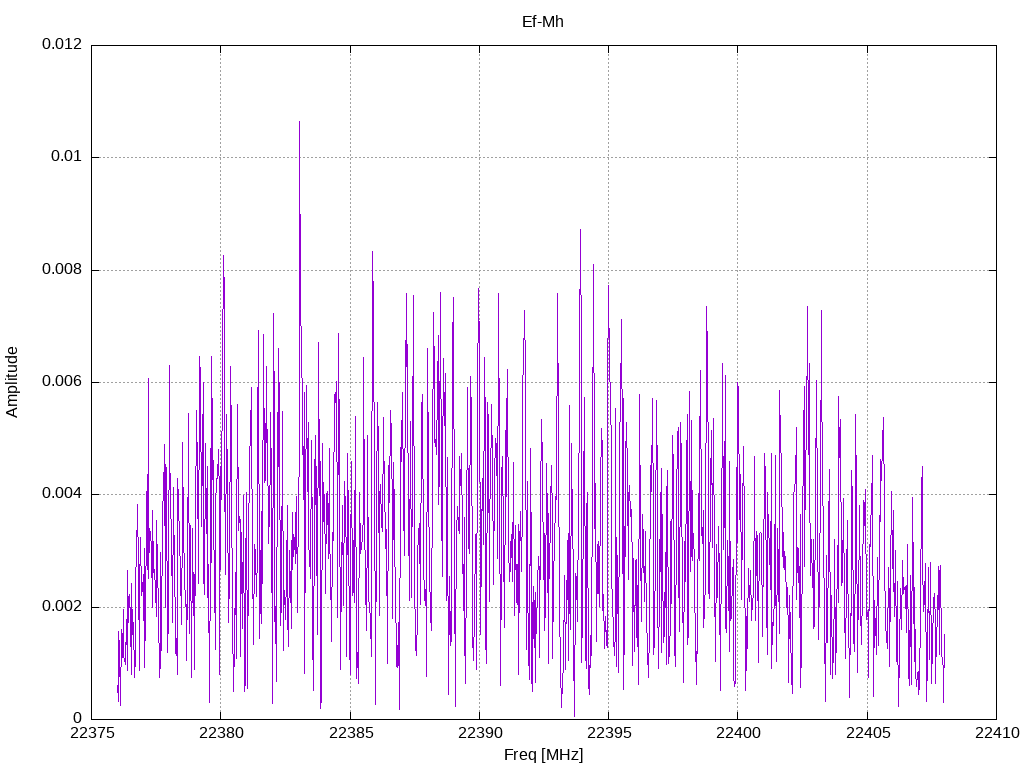Click the x-axis tick label 22375
The width and height of the screenshot is (1024, 768).
coord(91,733)
